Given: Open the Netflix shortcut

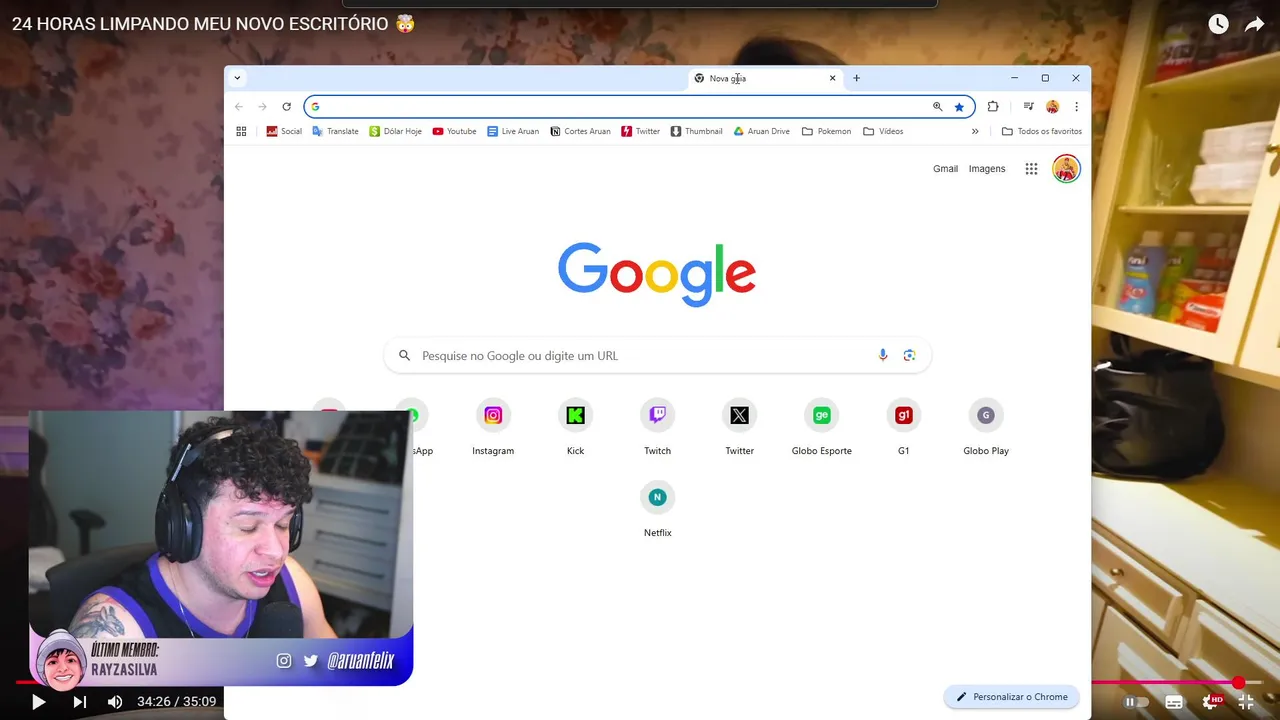Looking at the screenshot, I should tap(657, 510).
